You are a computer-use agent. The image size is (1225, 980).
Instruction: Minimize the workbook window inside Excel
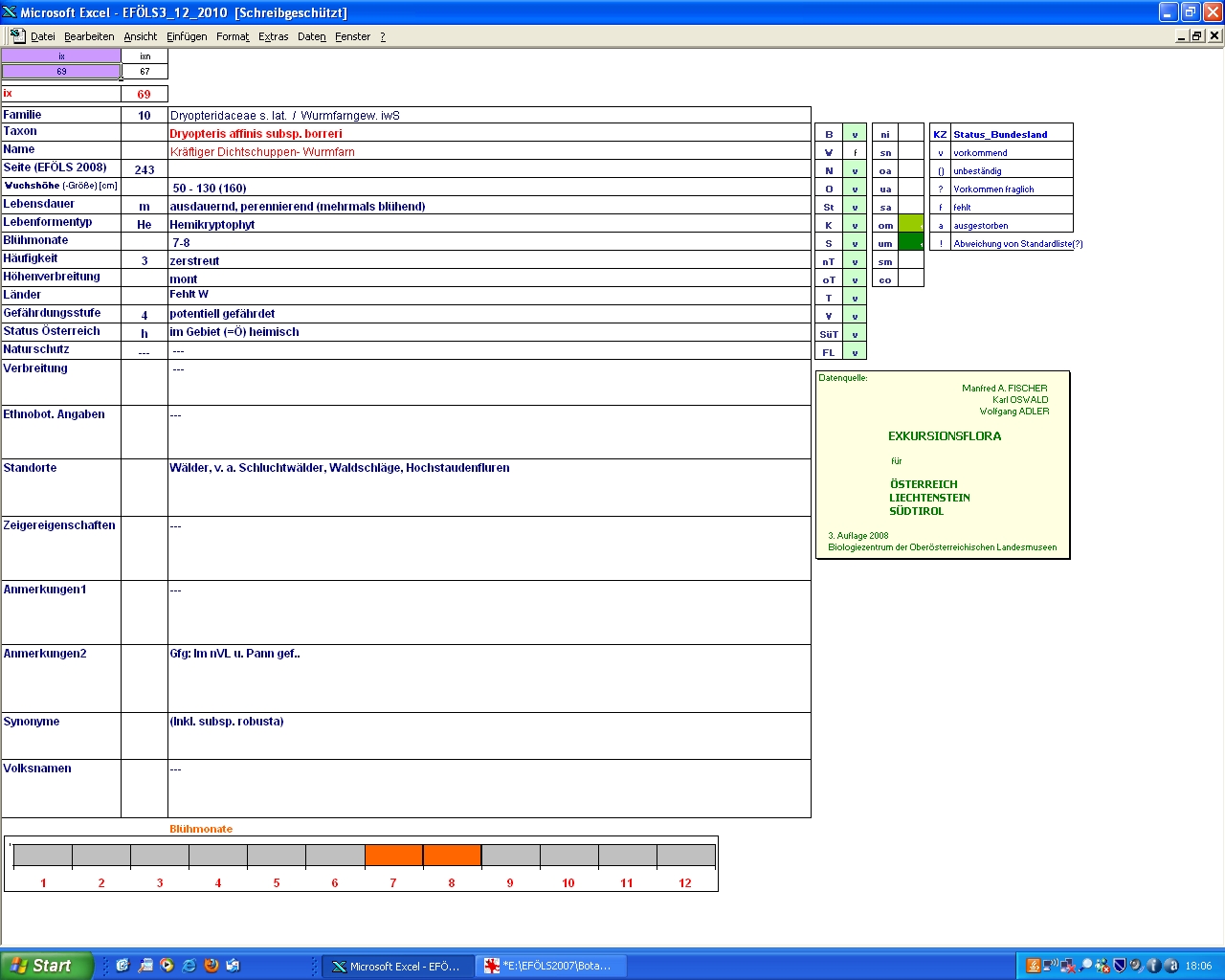[x=1182, y=35]
